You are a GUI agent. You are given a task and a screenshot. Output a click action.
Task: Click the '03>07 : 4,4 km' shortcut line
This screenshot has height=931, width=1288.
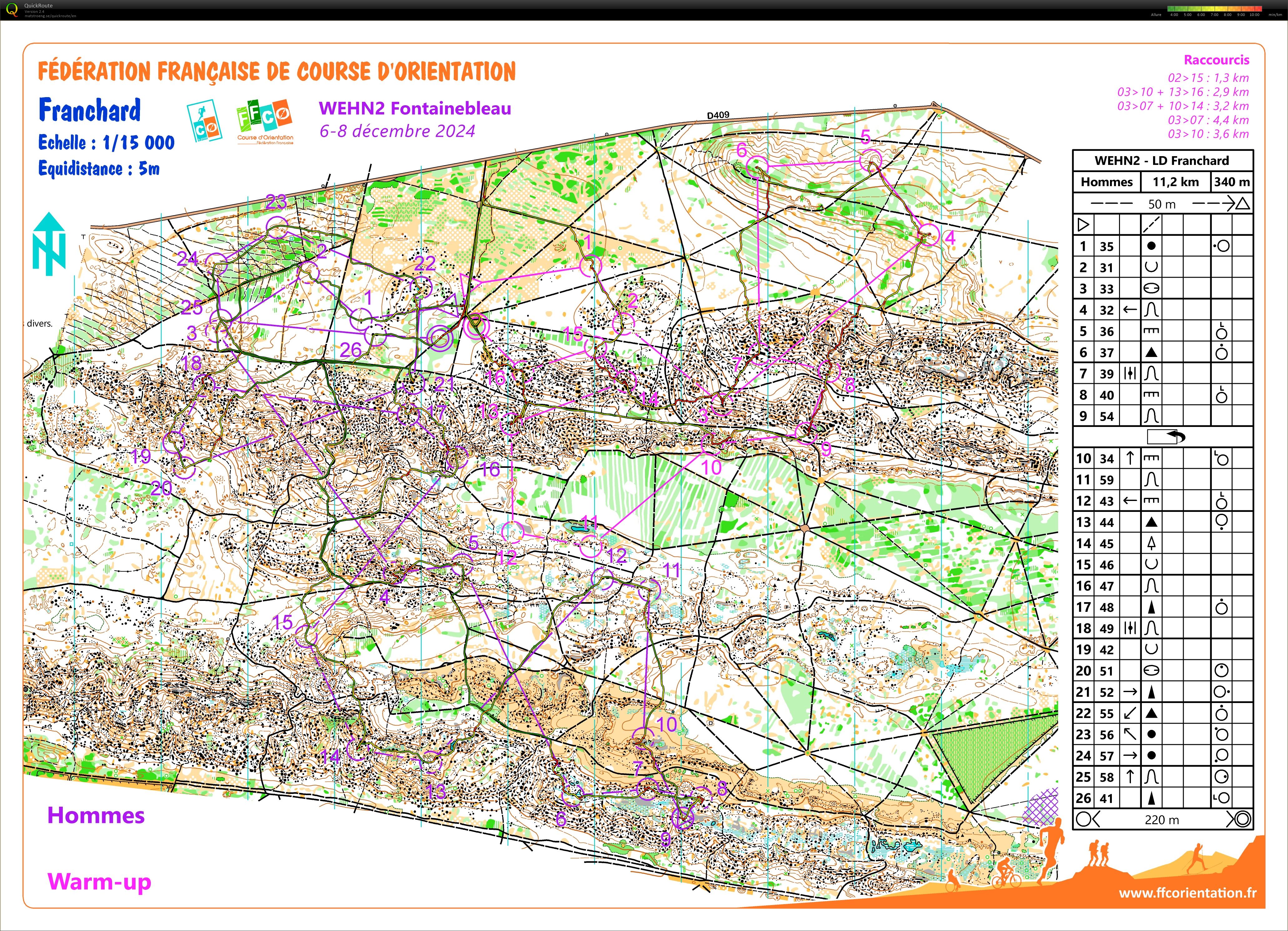pos(1208,120)
